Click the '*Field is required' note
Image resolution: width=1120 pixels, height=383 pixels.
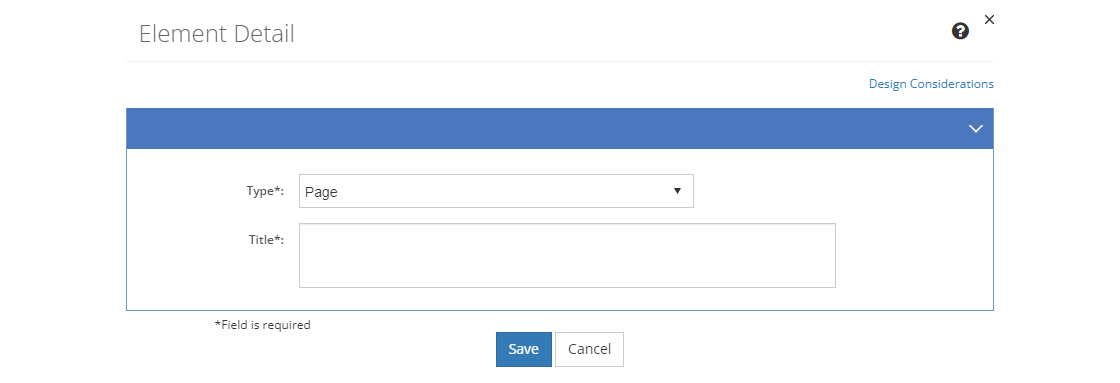pyautogui.click(x=262, y=324)
